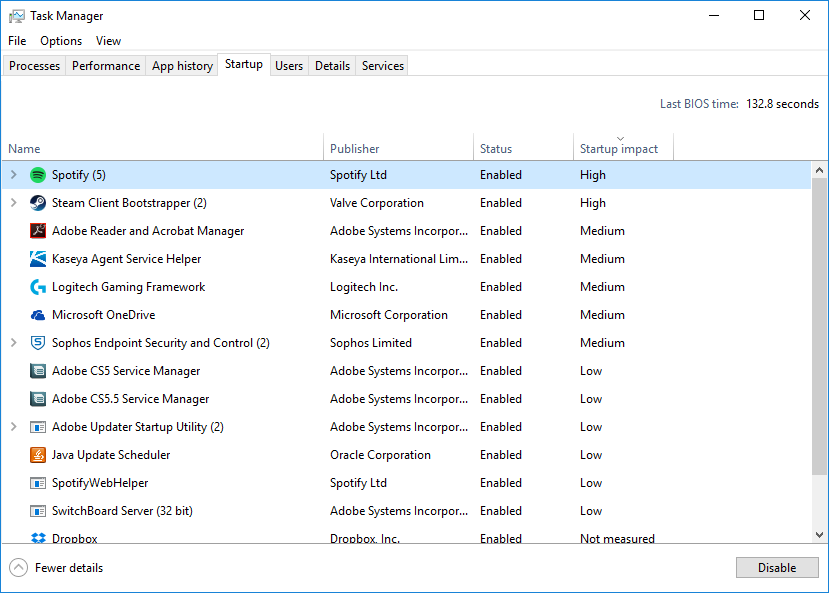Viewport: 829px width, 593px height.
Task: Click the Sophos Endpoint shield icon
Action: pyautogui.click(x=37, y=342)
